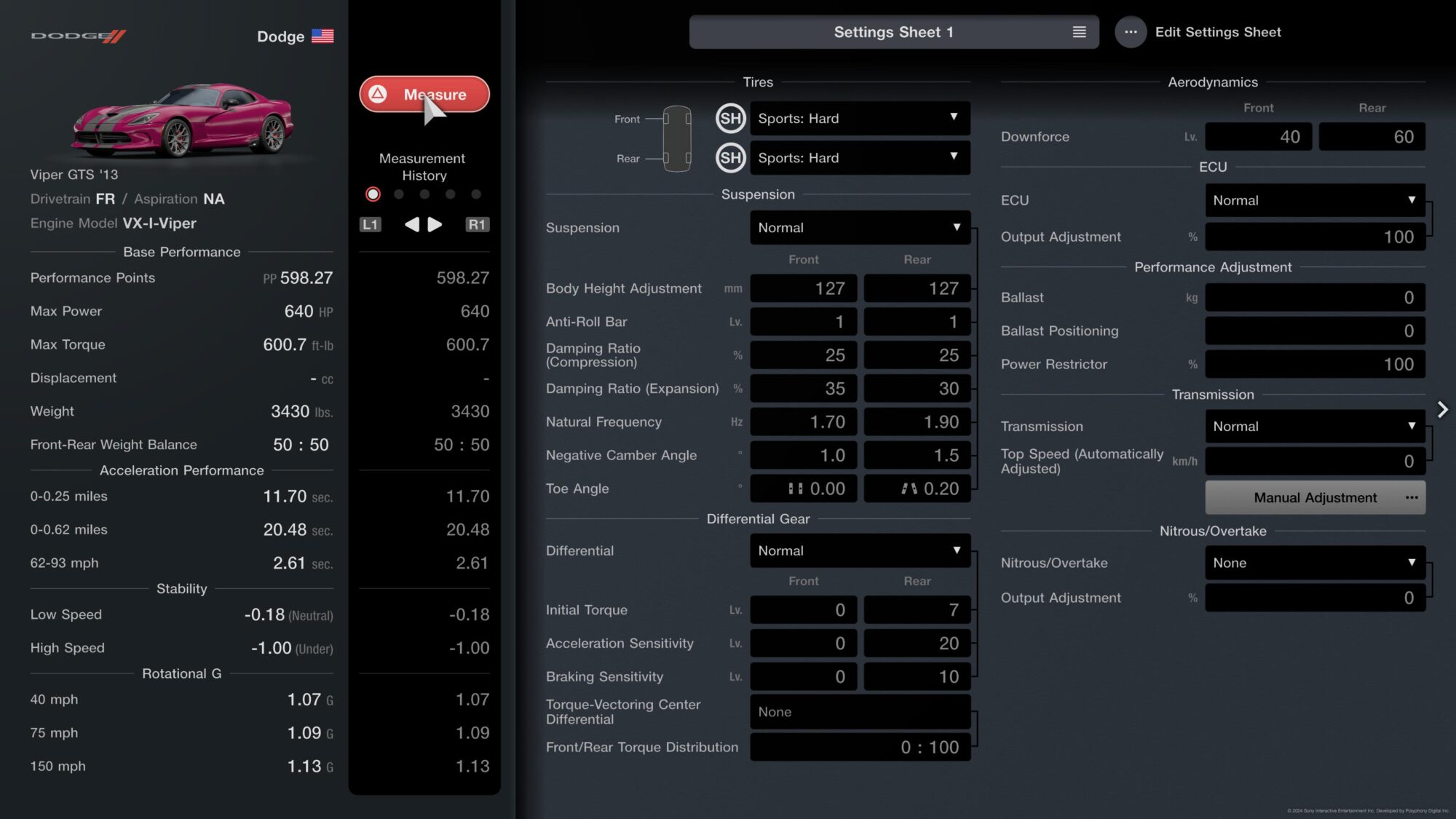1456x819 pixels.
Task: Select front Damping Ratio Compression 25
Action: coord(803,355)
